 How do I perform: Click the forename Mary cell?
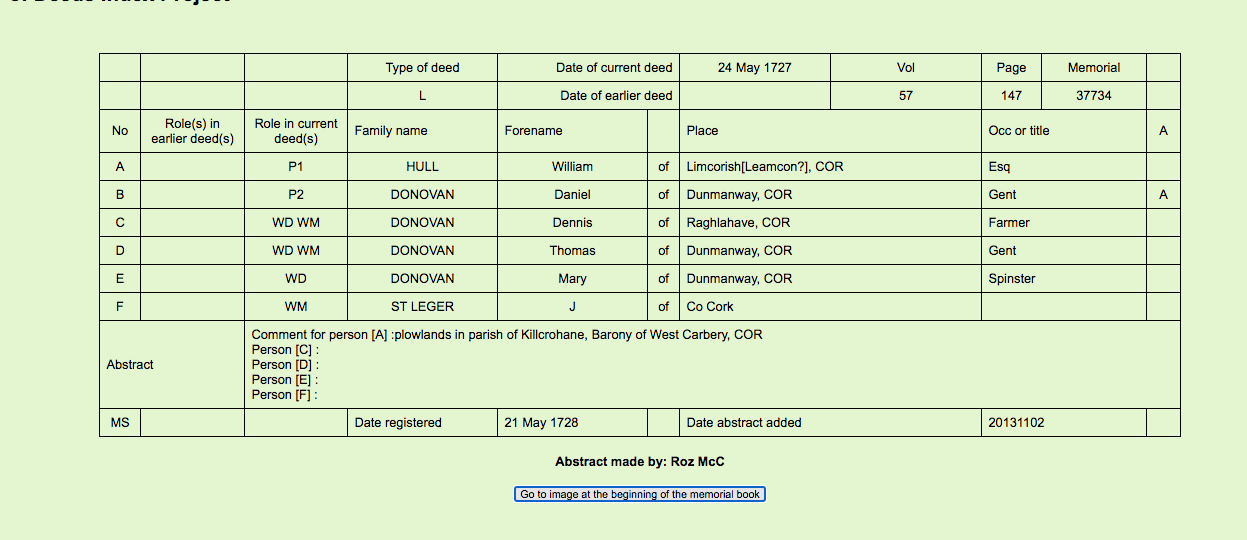(x=572, y=279)
